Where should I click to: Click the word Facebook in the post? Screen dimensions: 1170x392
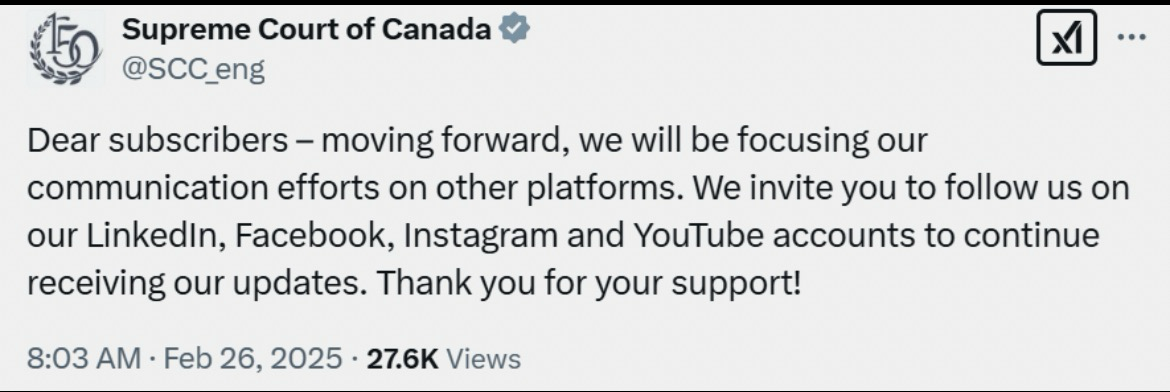[314, 235]
